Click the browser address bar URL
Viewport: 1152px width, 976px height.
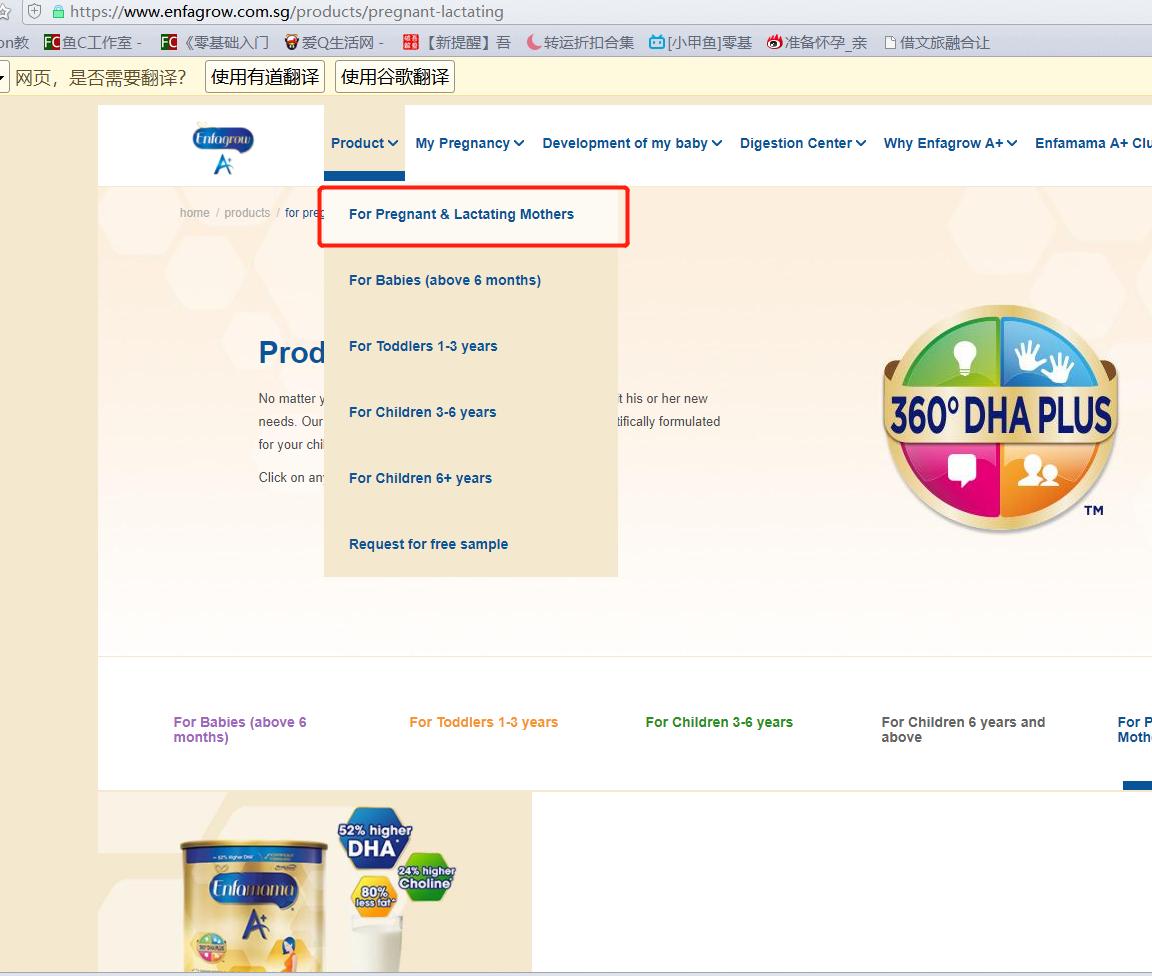[x=287, y=12]
